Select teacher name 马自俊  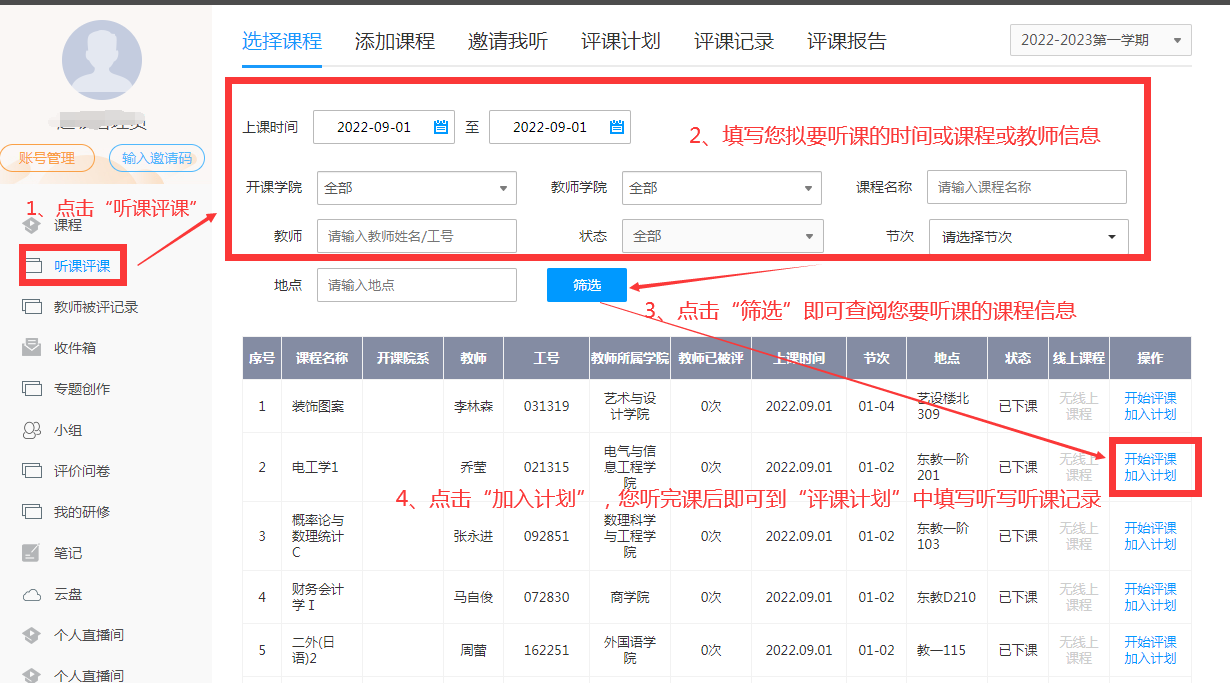click(474, 597)
